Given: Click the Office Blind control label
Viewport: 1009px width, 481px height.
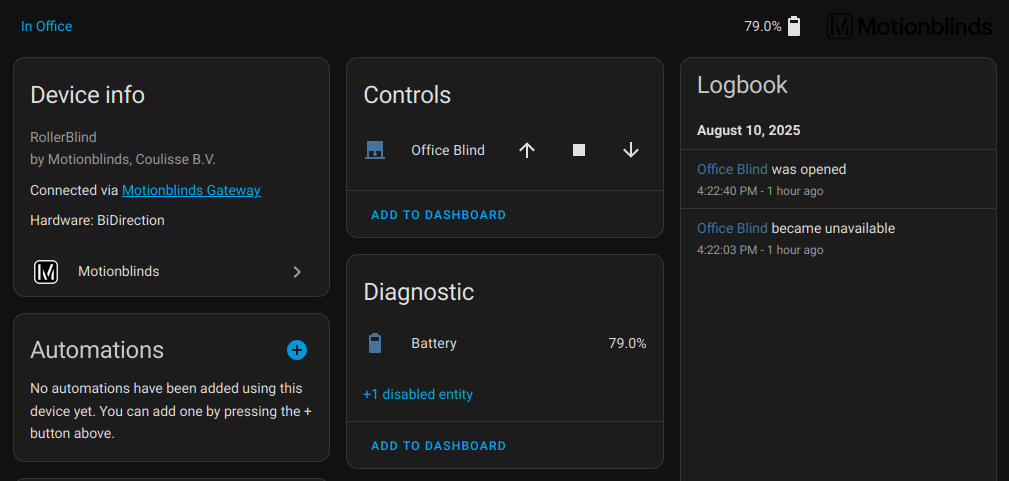Looking at the screenshot, I should (x=448, y=150).
